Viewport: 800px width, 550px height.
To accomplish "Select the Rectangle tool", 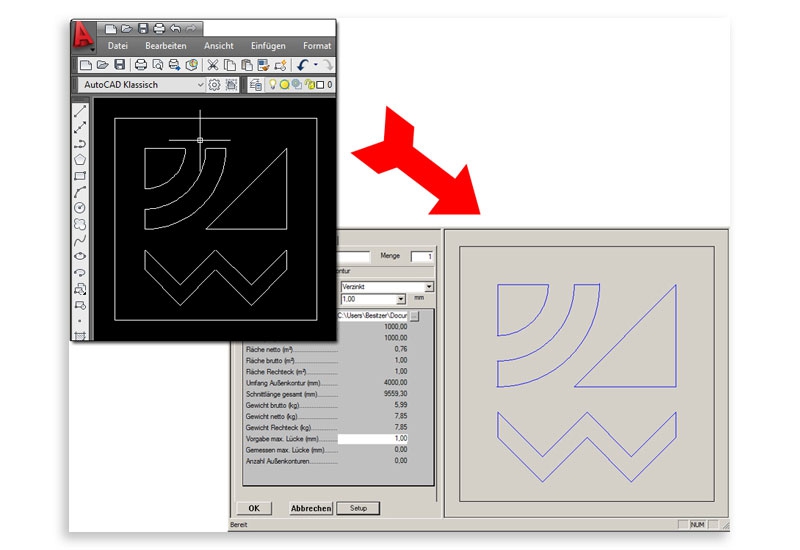I will pyautogui.click(x=80, y=176).
